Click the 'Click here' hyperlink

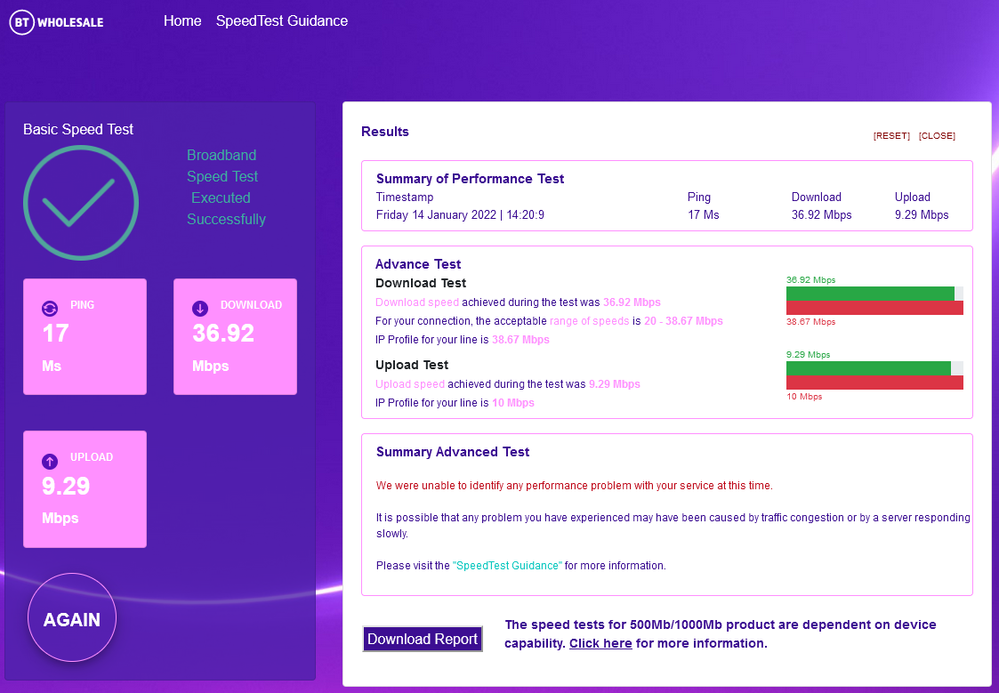[x=600, y=643]
